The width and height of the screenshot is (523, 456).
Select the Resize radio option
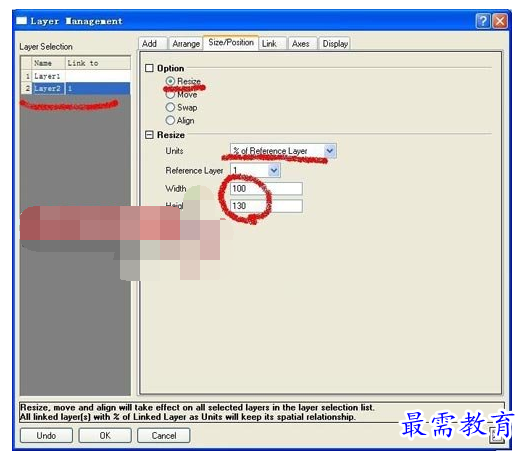(170, 81)
